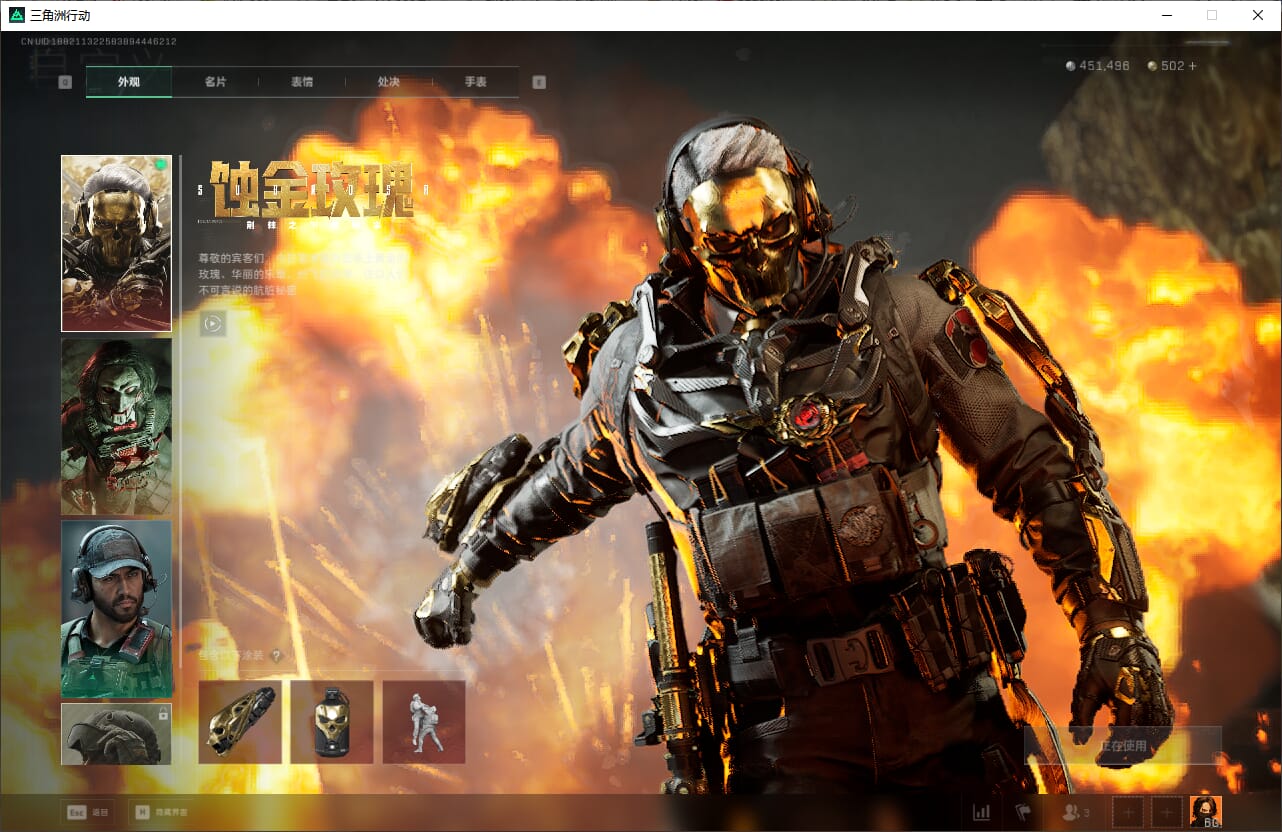Click the gold skull grenade item

click(332, 722)
